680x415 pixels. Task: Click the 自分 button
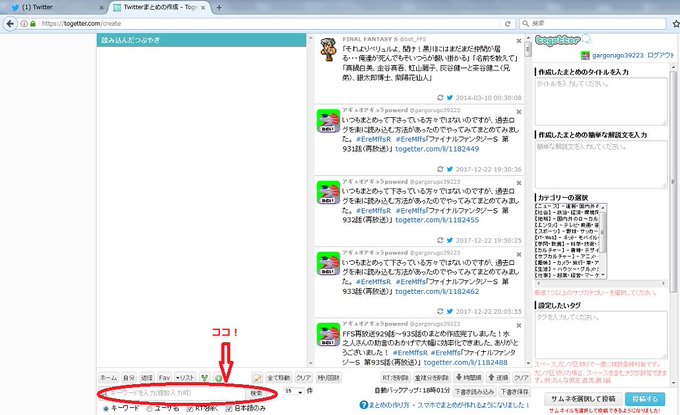(x=129, y=378)
